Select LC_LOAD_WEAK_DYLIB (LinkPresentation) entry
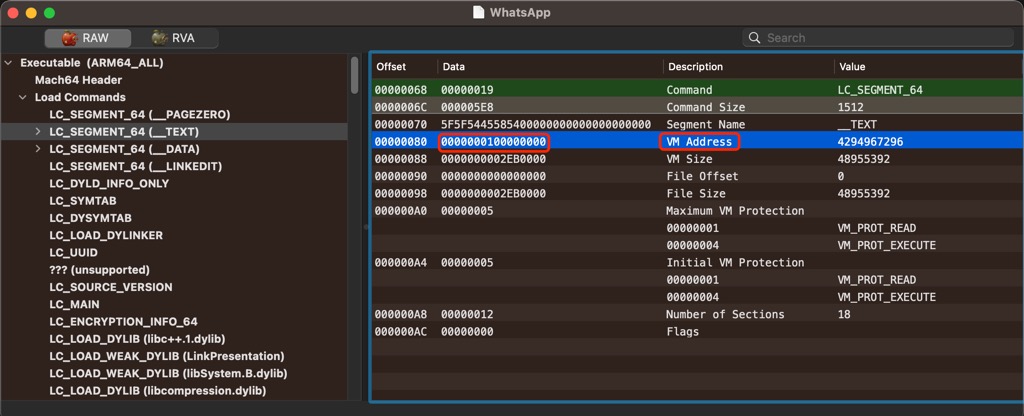The height and width of the screenshot is (416, 1024). [x=167, y=357]
